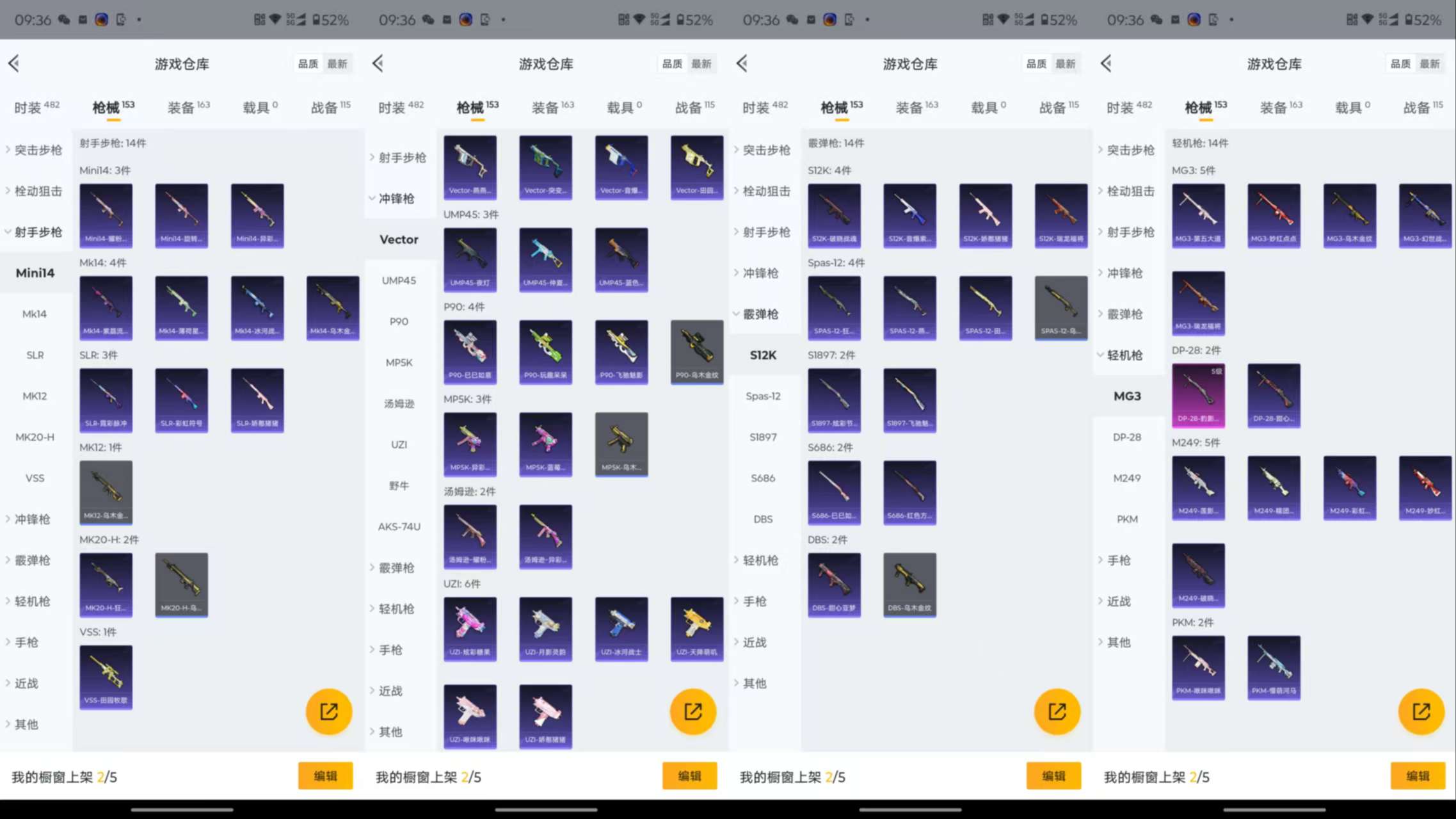The image size is (1456, 819).
Task: Tap the gray MP5K skin thumbnail
Action: [x=621, y=443]
